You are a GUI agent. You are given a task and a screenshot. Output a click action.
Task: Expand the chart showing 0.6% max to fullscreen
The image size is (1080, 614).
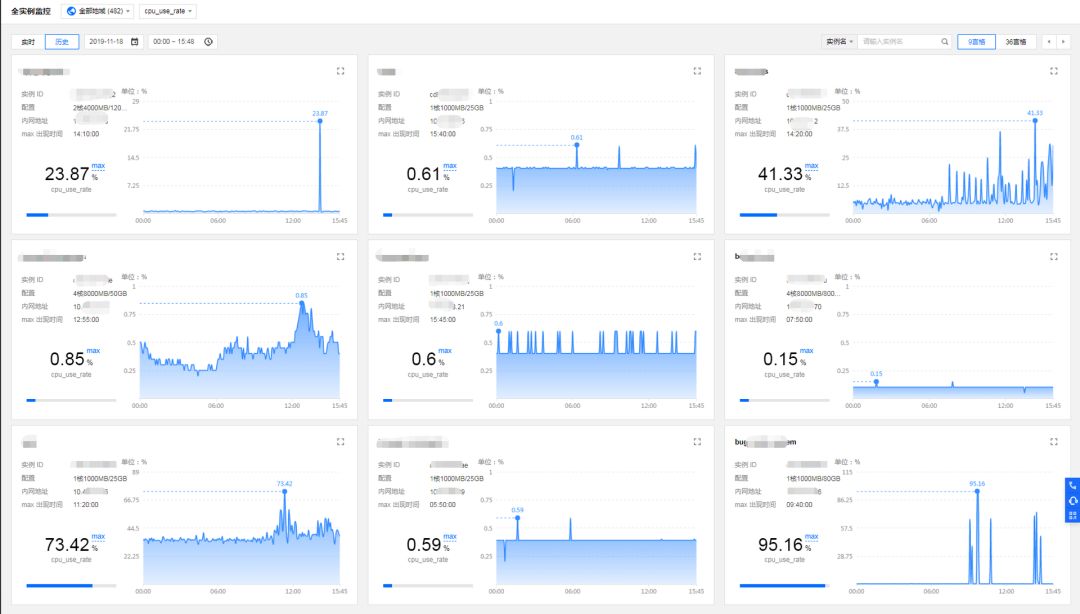click(697, 256)
